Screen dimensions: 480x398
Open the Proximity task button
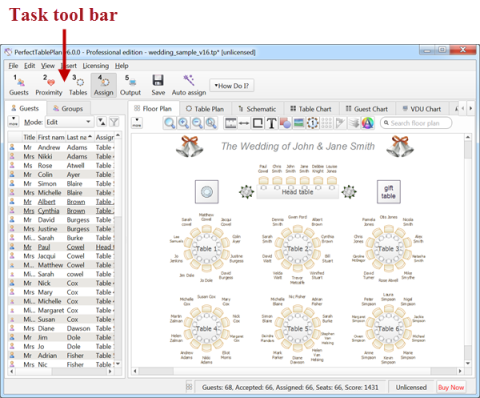49,86
